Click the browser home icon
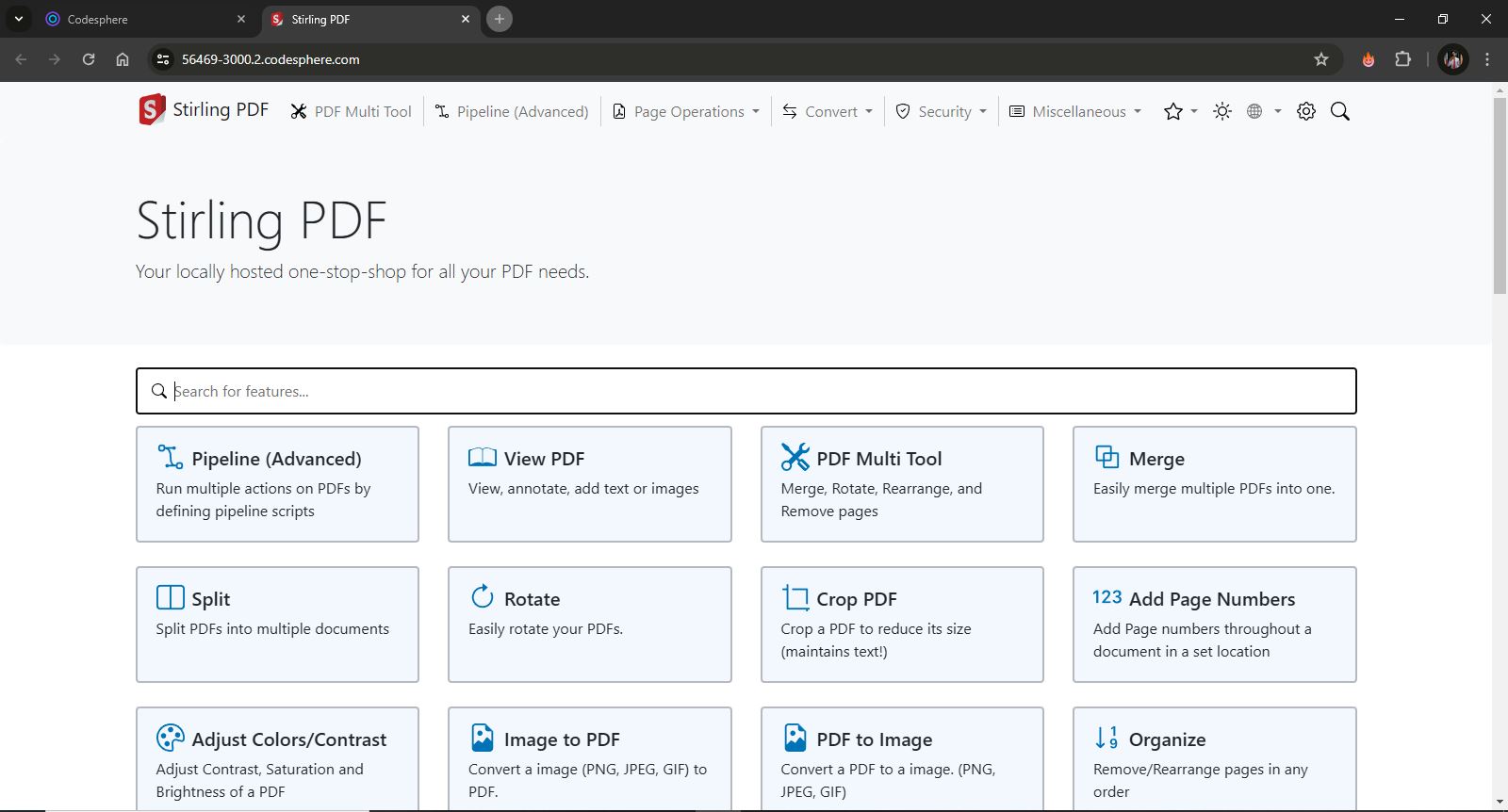The width and height of the screenshot is (1508, 812). point(123,59)
